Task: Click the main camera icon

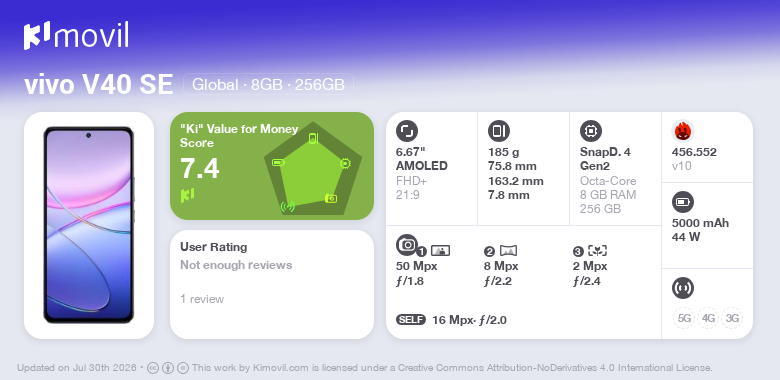Action: click(x=407, y=244)
